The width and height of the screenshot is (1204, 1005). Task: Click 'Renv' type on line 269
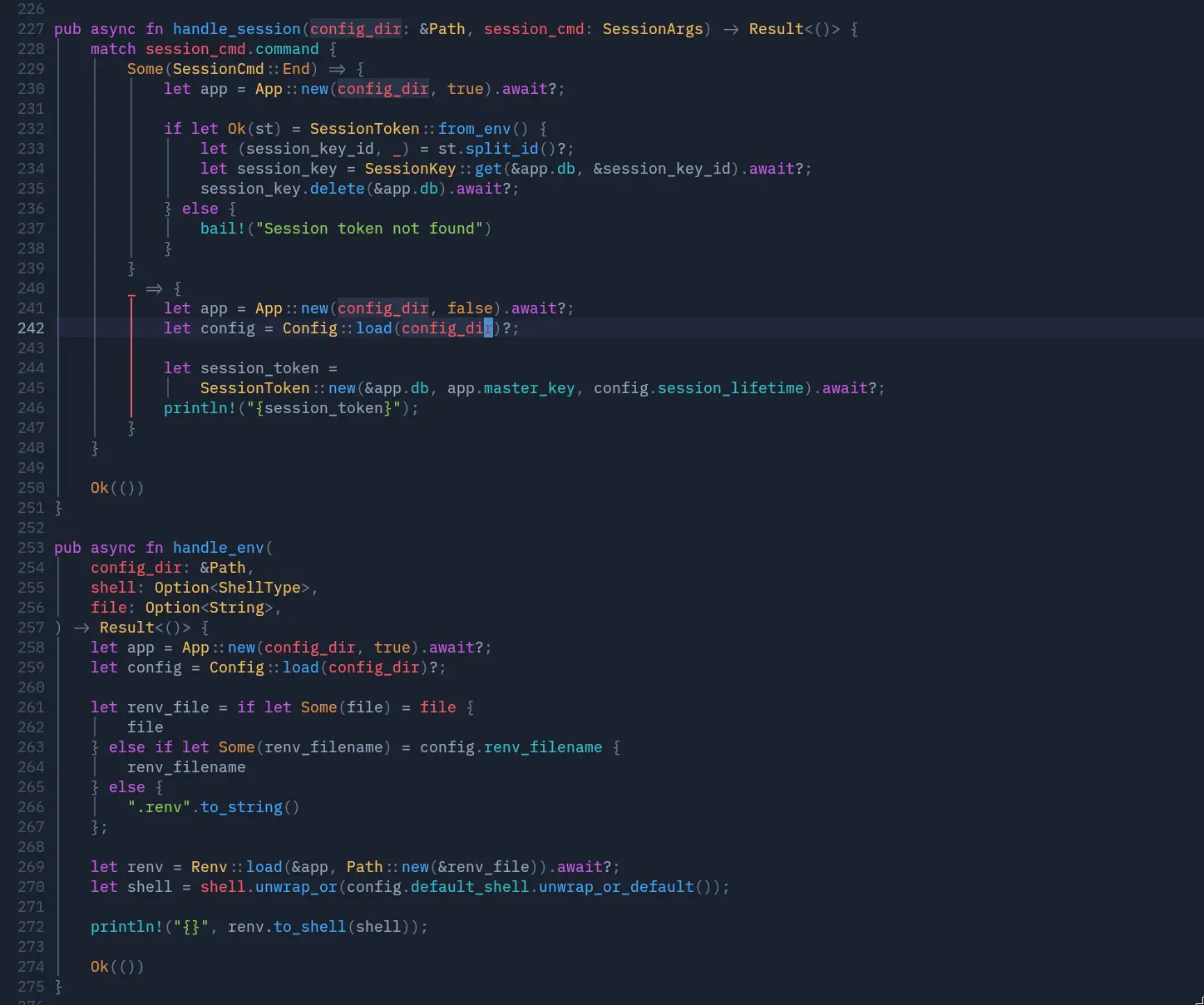point(210,867)
